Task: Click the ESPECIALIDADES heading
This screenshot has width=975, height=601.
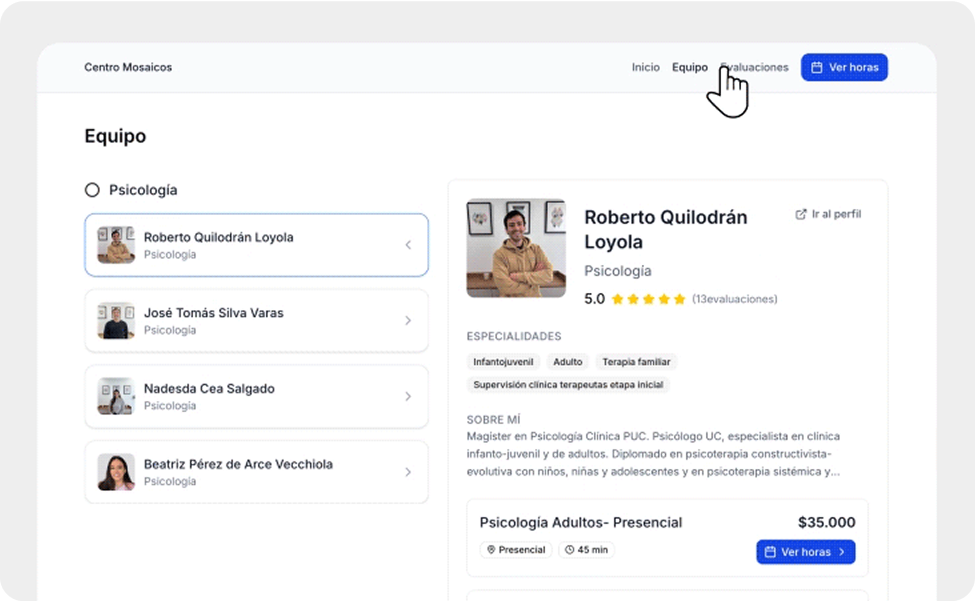Action: pos(514,336)
